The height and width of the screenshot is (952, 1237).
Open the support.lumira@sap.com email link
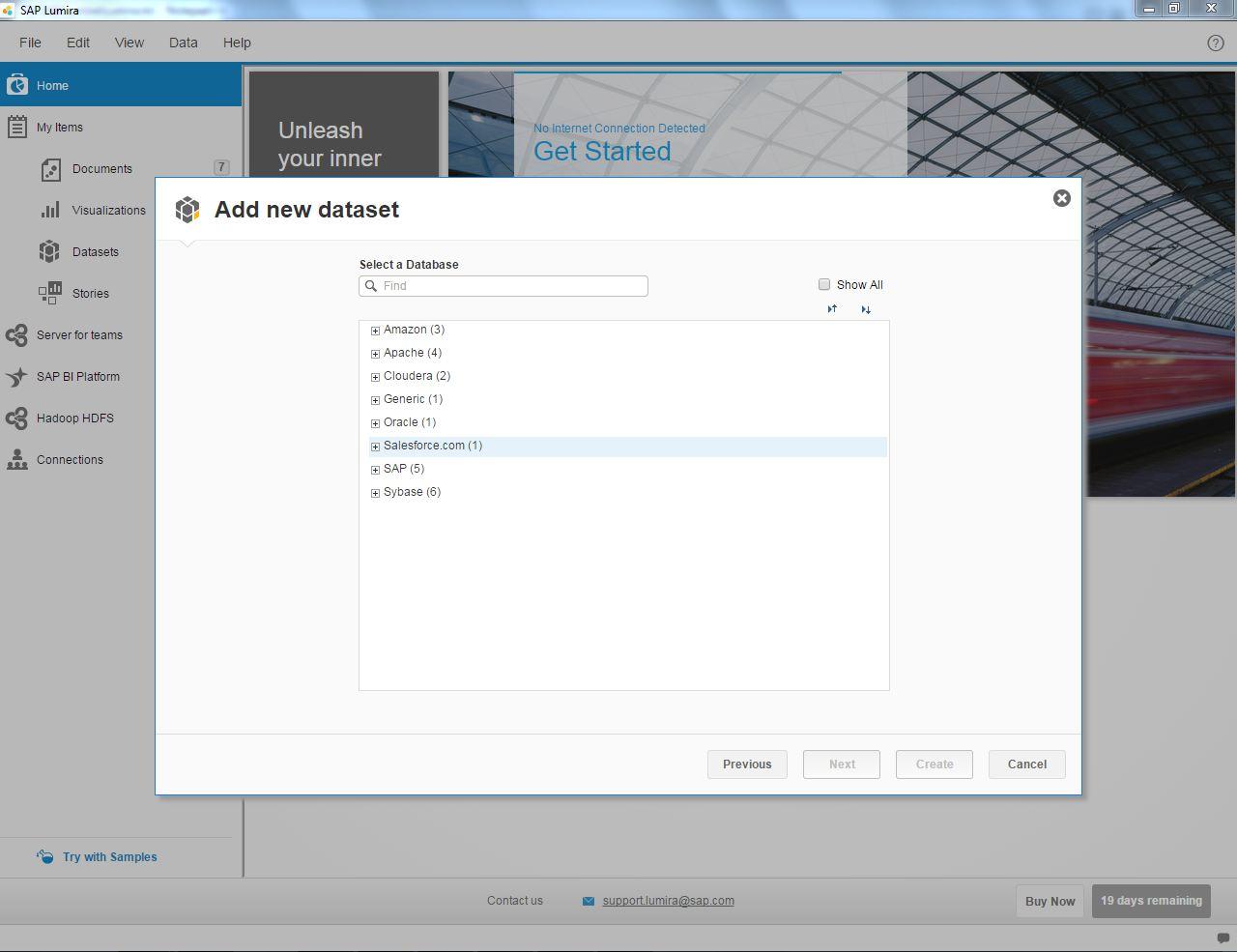[668, 901]
